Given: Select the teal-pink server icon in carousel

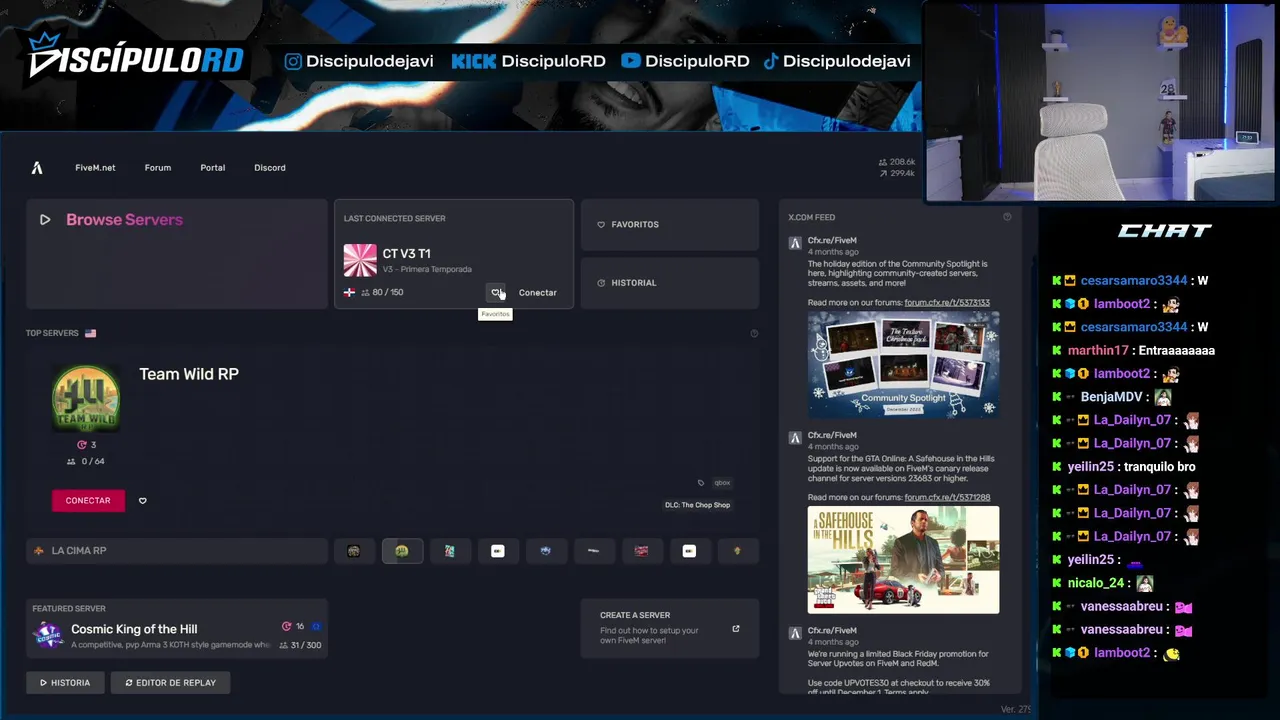Looking at the screenshot, I should click(x=450, y=551).
